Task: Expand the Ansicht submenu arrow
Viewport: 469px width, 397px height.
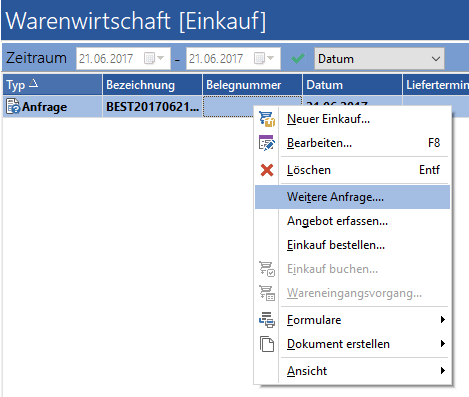Action: pos(443,371)
